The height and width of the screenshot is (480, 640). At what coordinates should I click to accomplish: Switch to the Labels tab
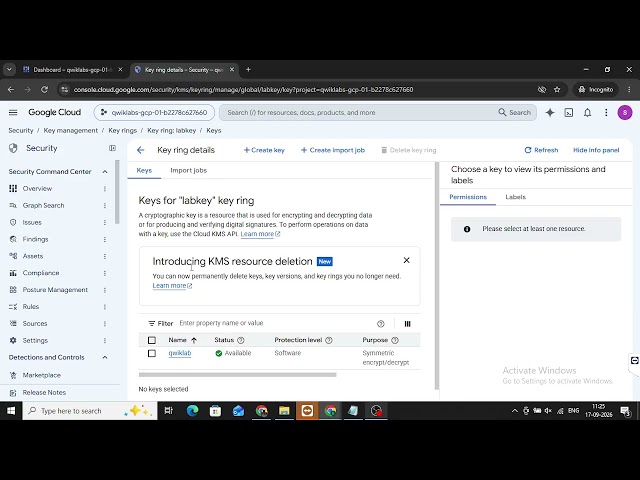516,197
